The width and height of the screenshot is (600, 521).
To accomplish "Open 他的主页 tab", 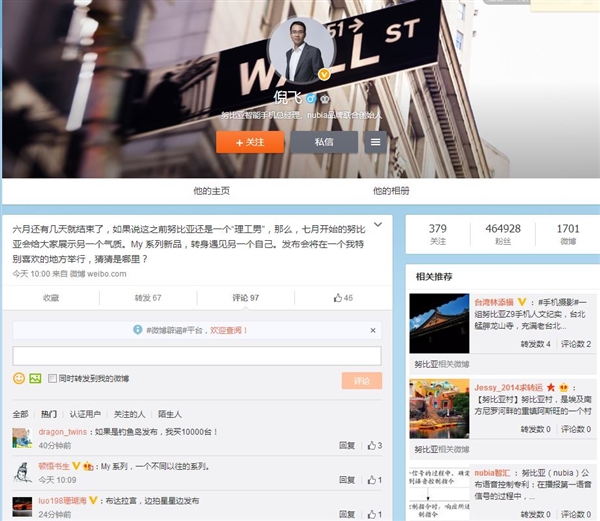I will [x=211, y=190].
